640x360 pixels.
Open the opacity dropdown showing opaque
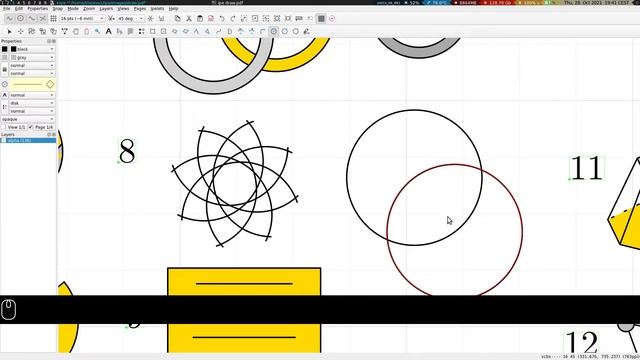pos(28,119)
